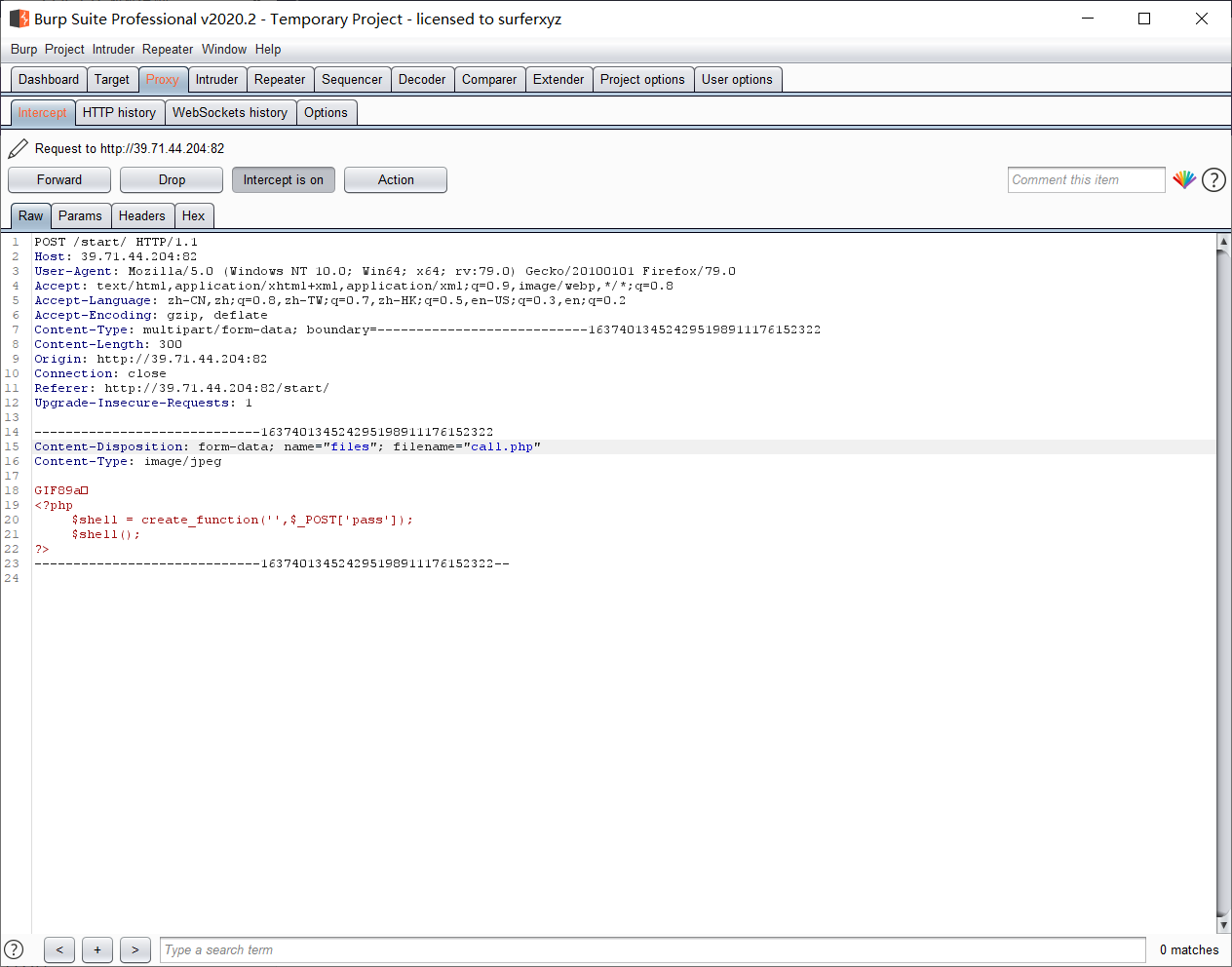View the WebSockets history sub-tab

click(230, 113)
